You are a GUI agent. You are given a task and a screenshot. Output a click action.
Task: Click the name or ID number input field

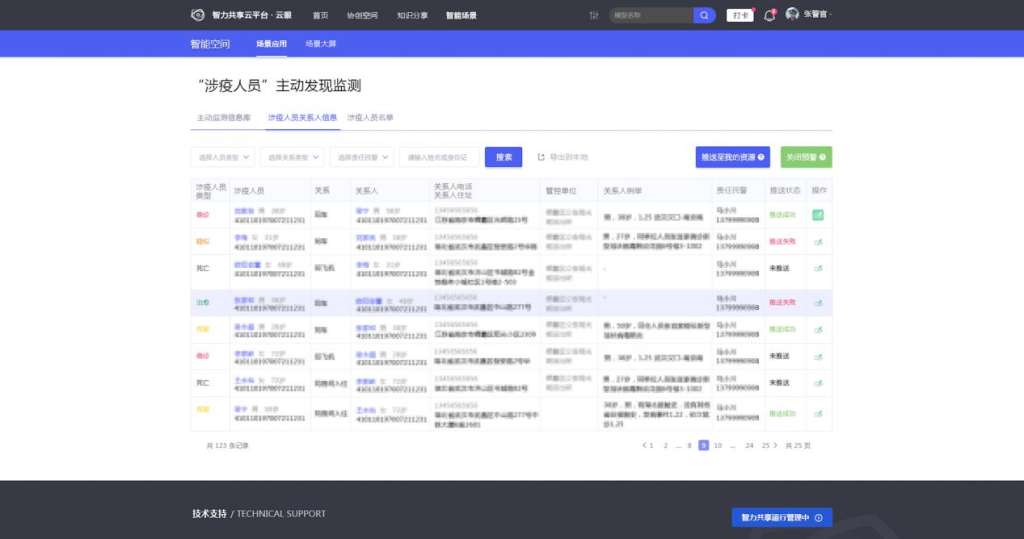tap(439, 157)
